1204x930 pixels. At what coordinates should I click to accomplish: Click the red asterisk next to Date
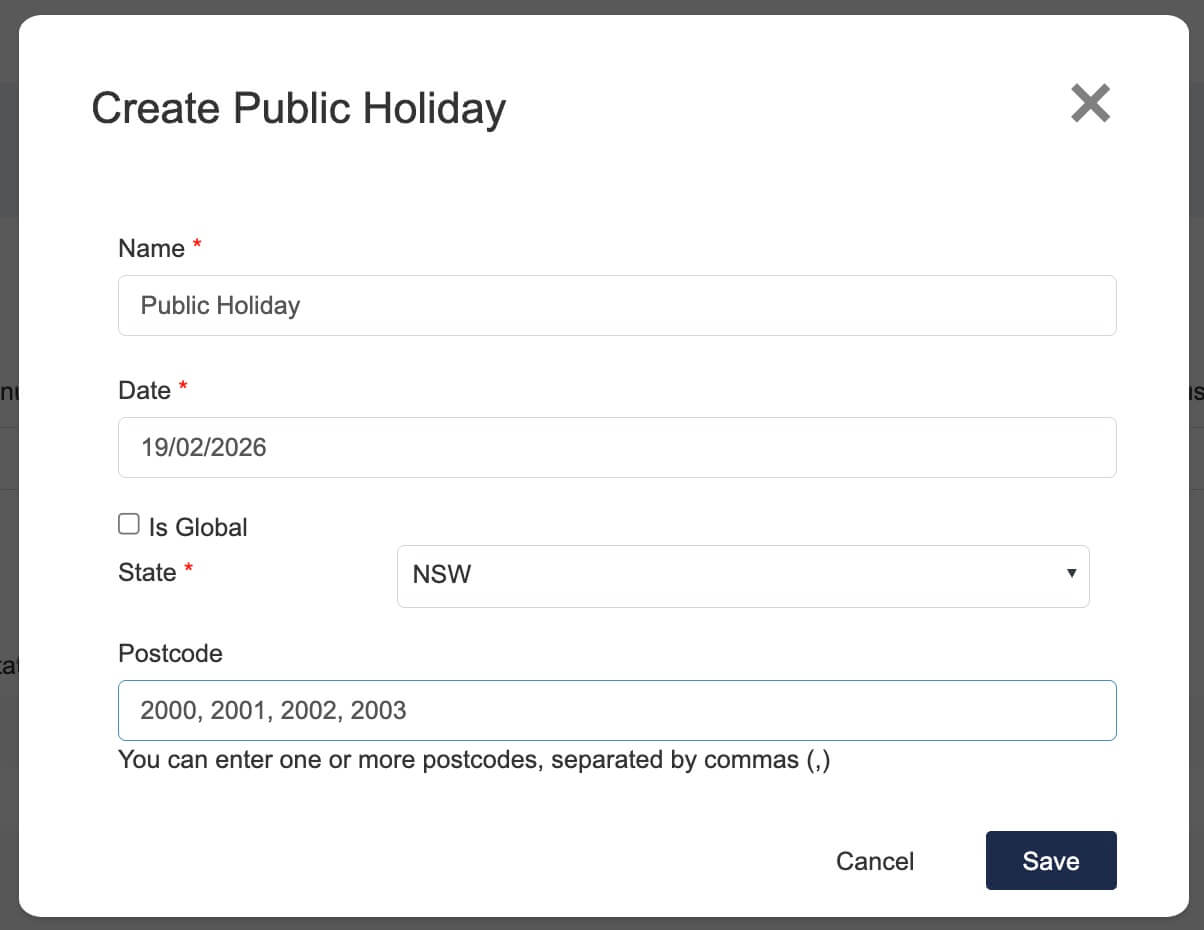tap(183, 388)
